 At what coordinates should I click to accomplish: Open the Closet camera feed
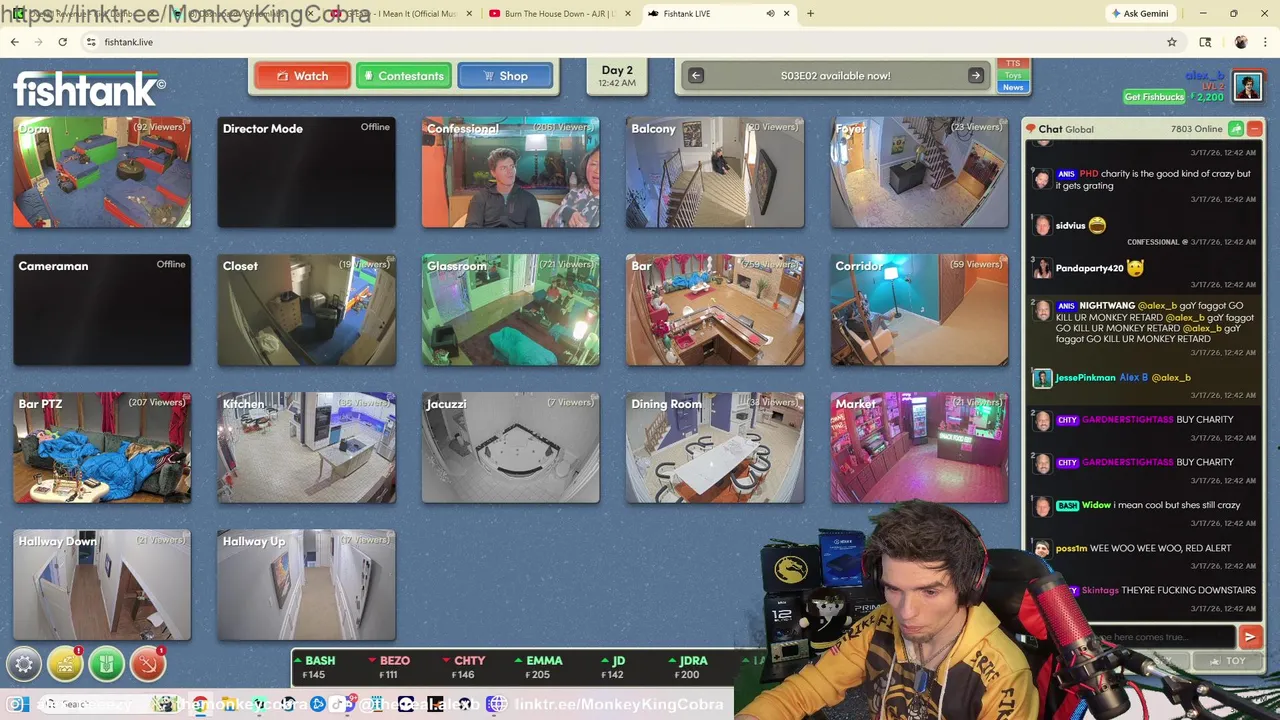306,310
